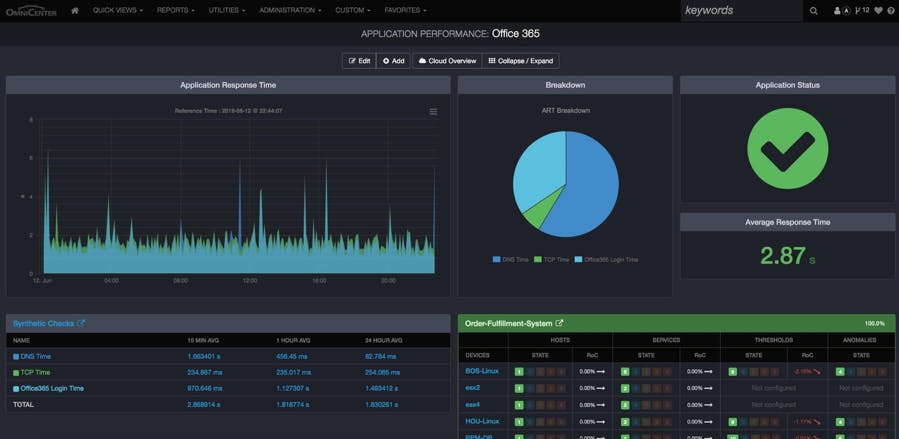Click the circled A icon in navbar
Image resolution: width=899 pixels, height=439 pixels.
pyautogui.click(x=845, y=10)
